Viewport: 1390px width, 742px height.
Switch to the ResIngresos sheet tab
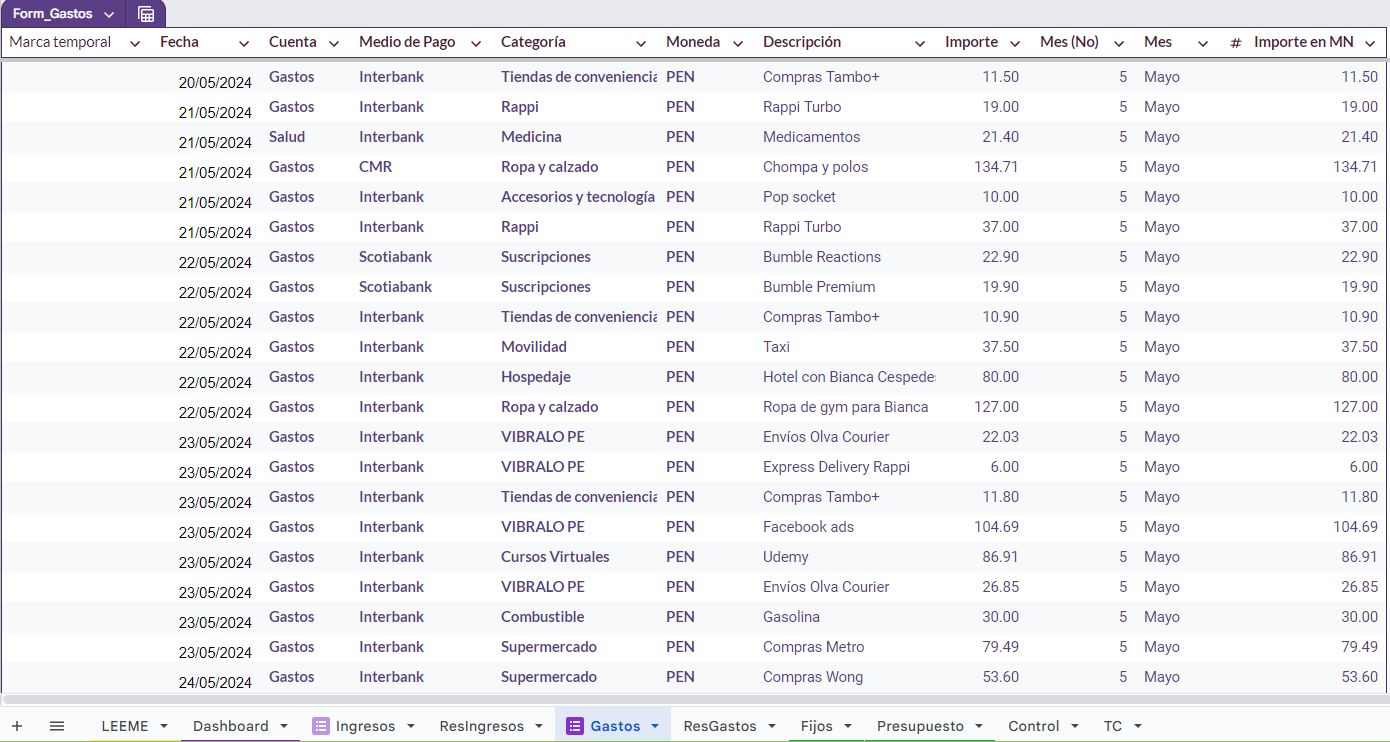click(481, 726)
